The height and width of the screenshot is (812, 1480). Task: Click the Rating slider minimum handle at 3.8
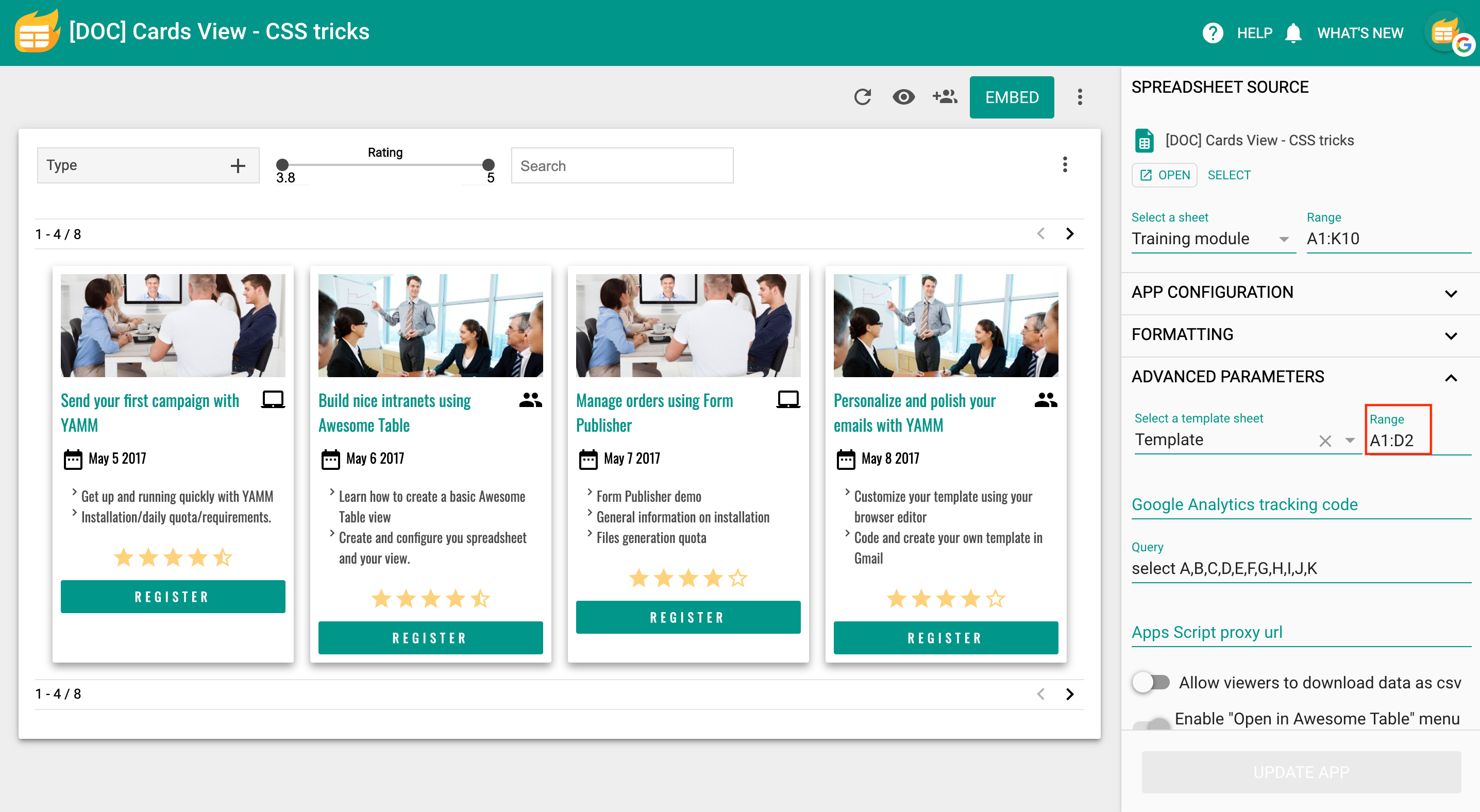(282, 165)
